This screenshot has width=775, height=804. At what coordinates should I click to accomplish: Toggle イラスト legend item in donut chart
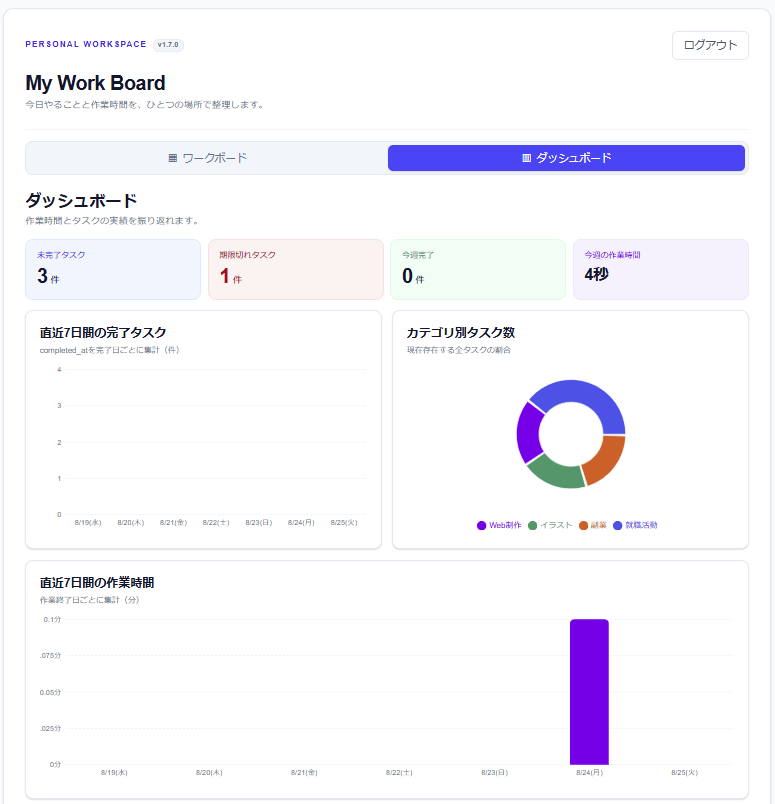tap(550, 525)
